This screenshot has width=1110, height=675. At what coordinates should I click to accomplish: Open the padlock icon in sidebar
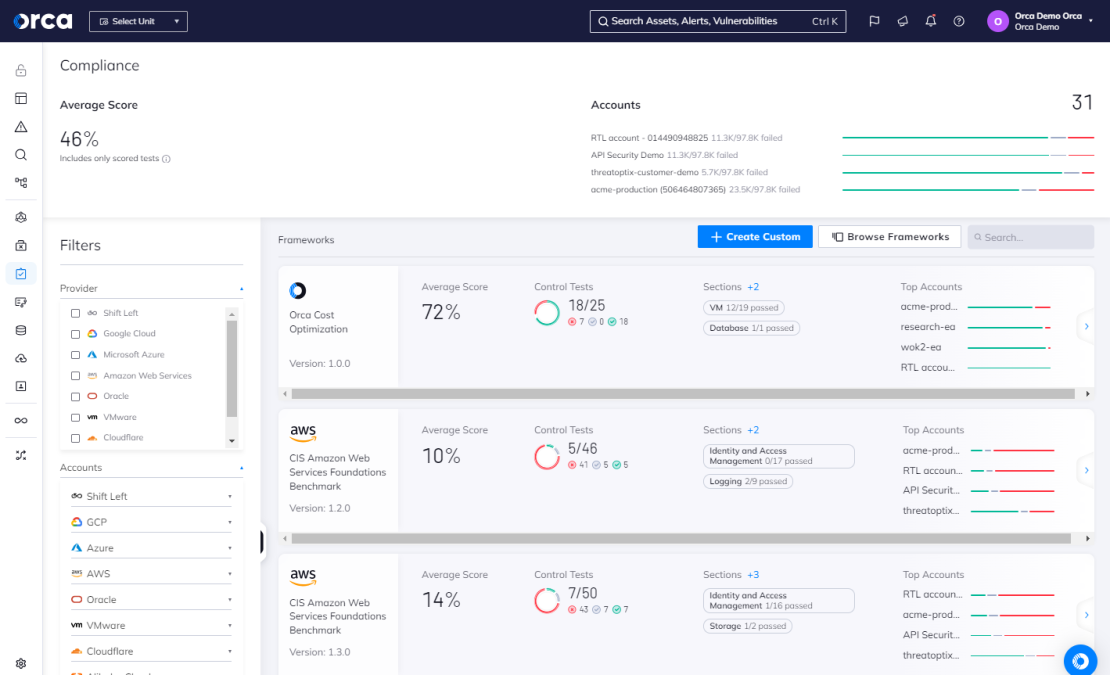(21, 70)
